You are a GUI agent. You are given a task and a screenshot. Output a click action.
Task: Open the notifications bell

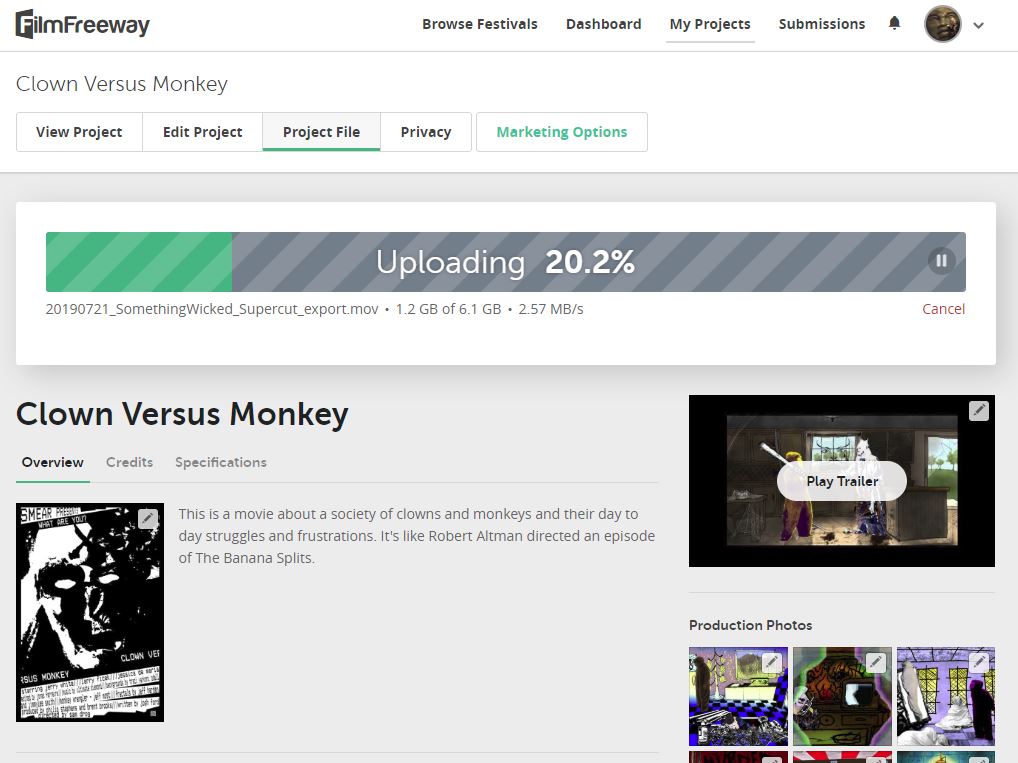pos(894,24)
